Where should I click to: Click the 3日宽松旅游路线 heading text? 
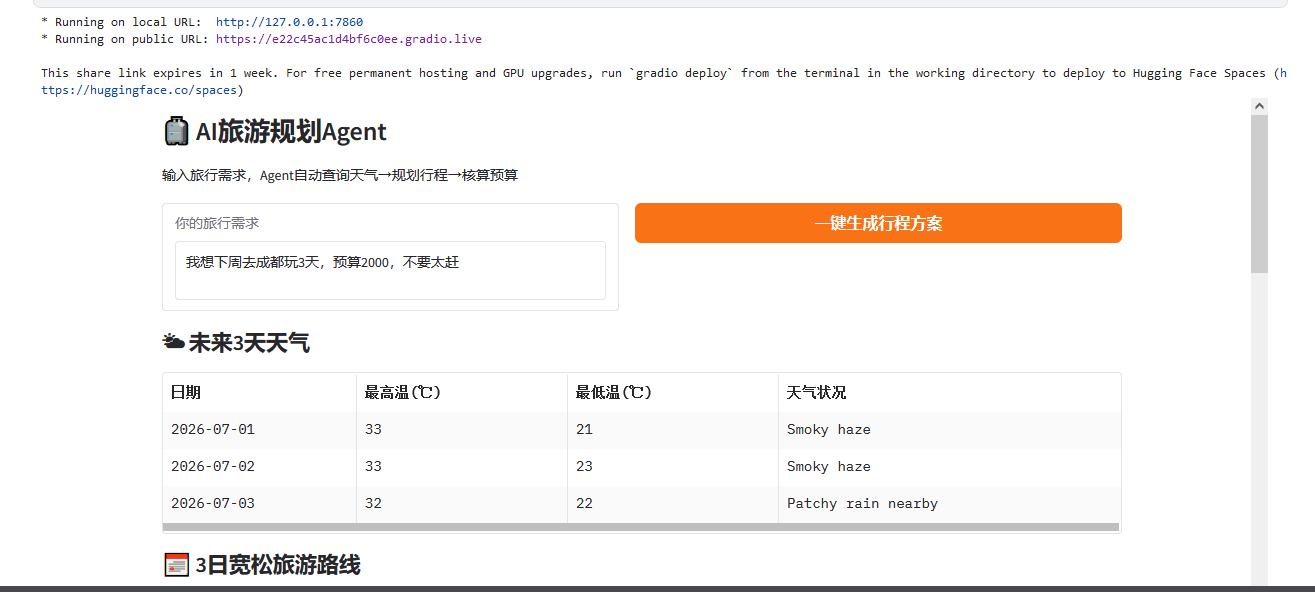(x=278, y=566)
